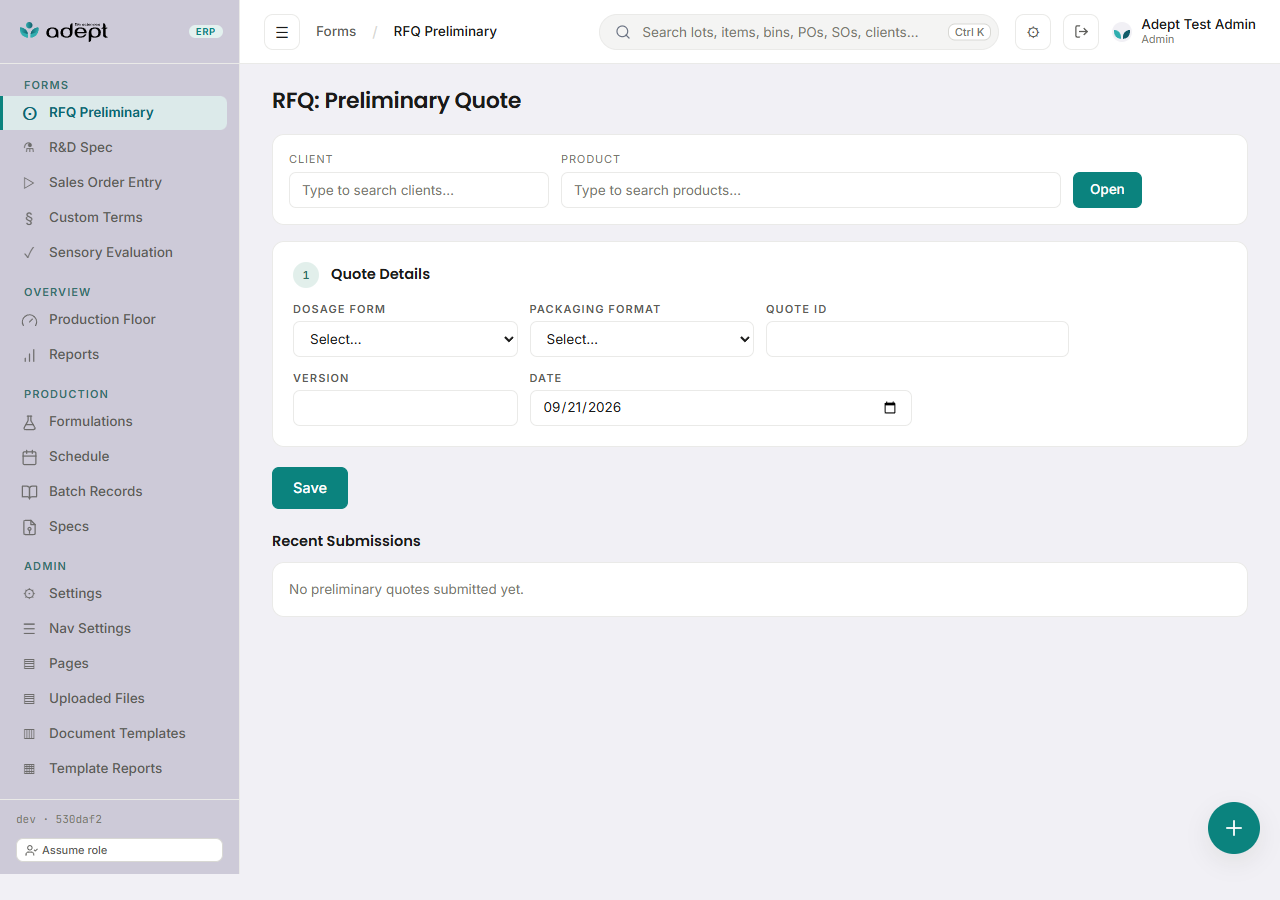Screen dimensions: 1280x900
Task: Click the Batch Records book icon
Action: [x=29, y=492]
